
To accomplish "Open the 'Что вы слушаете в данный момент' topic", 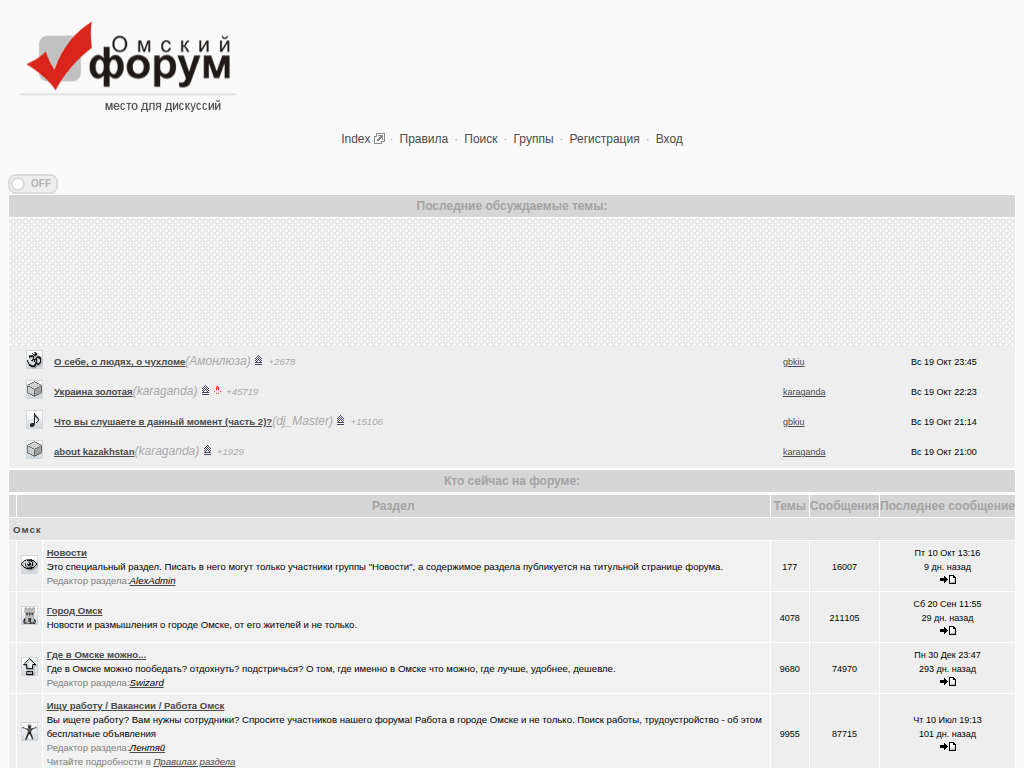I will tap(162, 422).
